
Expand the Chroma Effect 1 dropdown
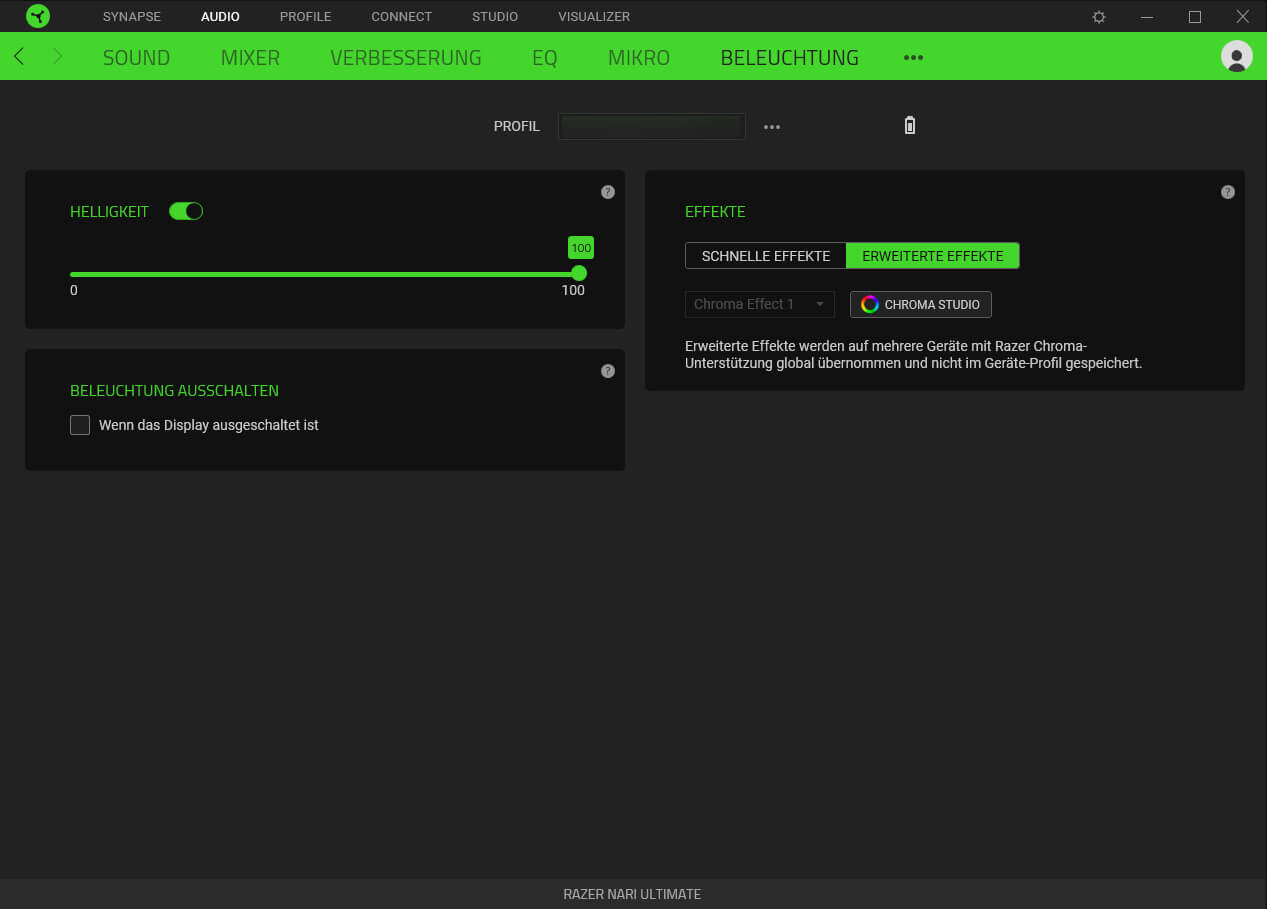pyautogui.click(x=759, y=304)
